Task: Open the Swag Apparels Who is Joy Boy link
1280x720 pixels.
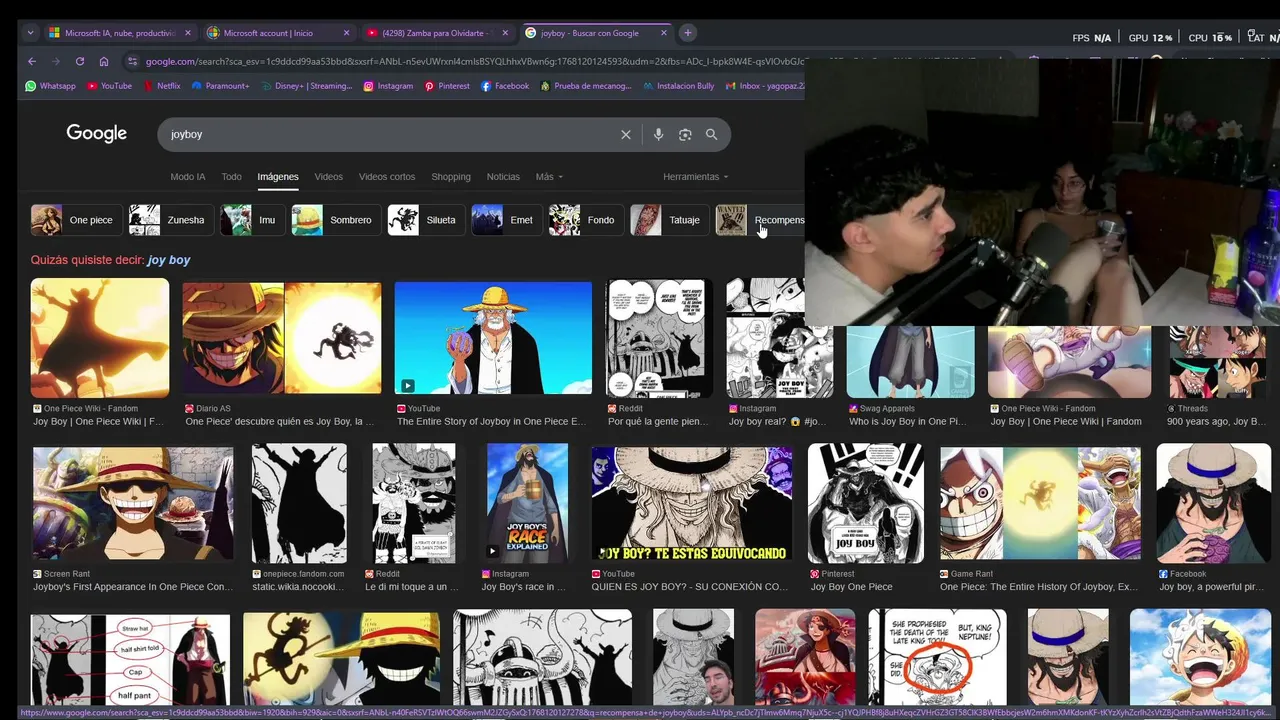Action: coord(907,421)
